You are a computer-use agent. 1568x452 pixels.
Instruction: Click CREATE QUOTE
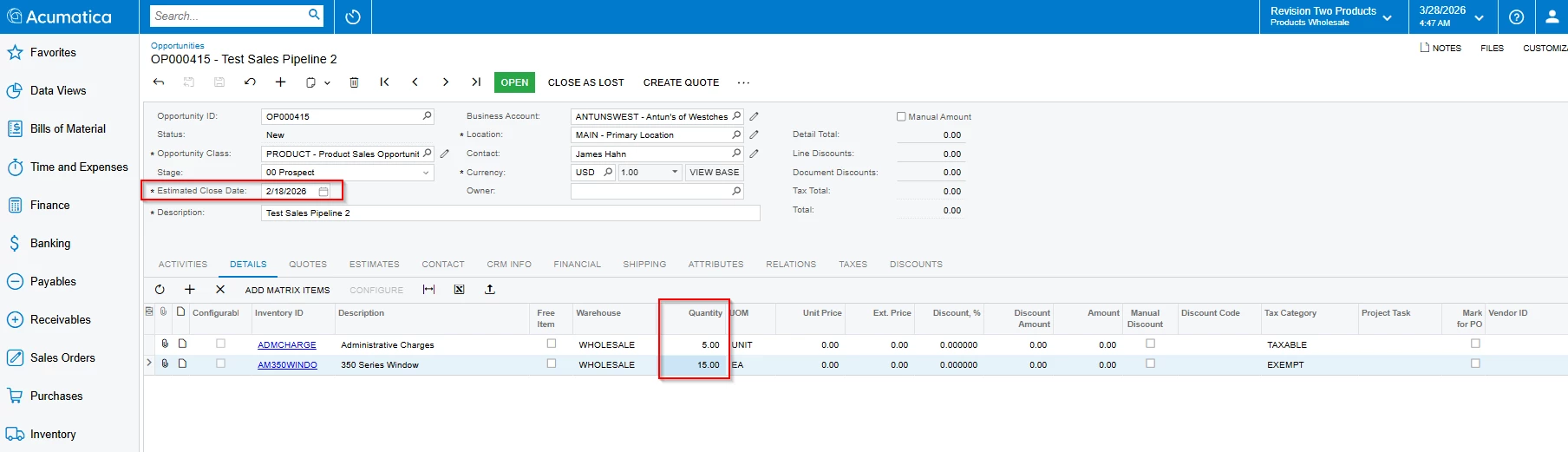pyautogui.click(x=681, y=82)
